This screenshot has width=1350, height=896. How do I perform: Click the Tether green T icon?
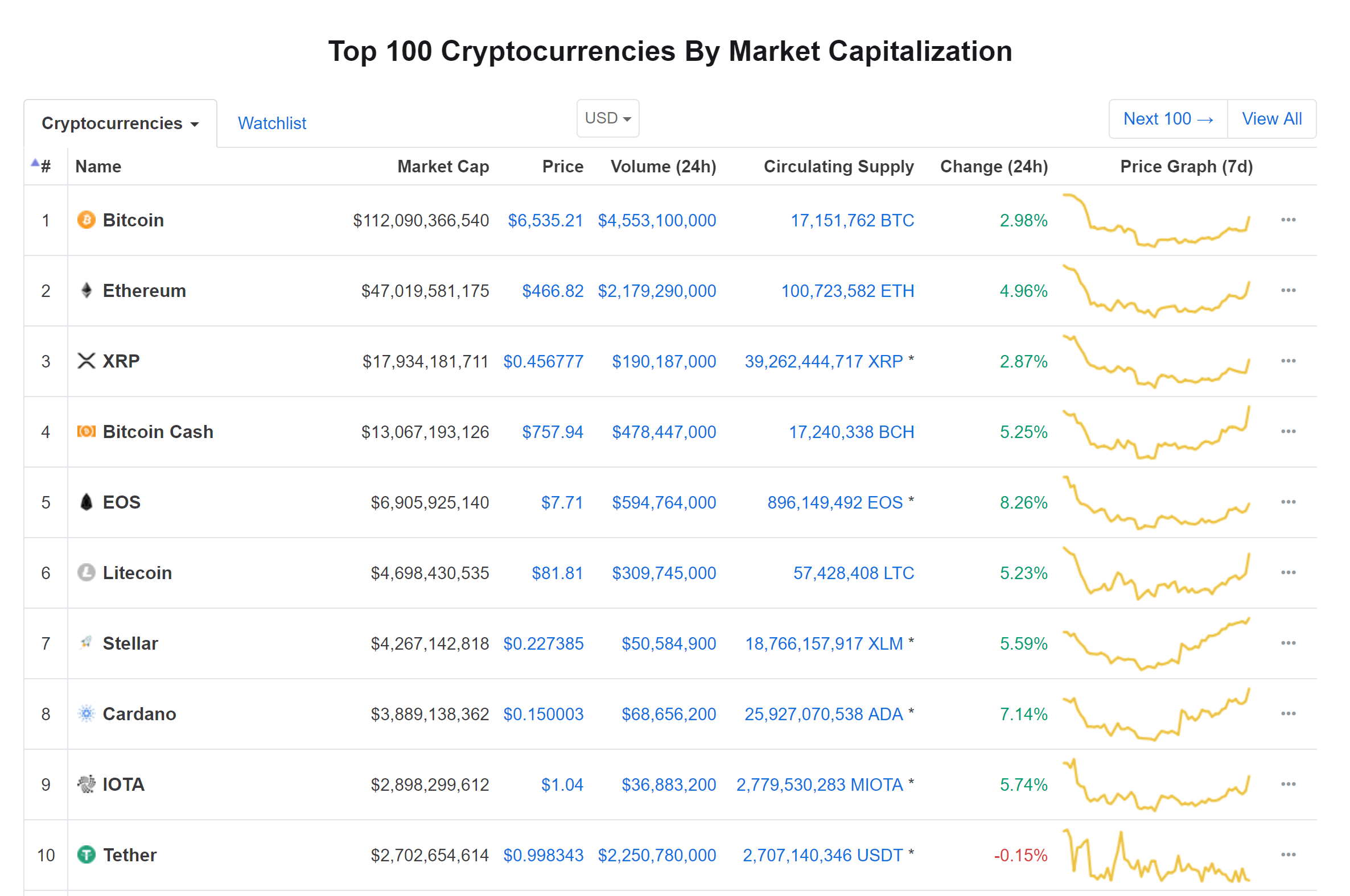click(87, 855)
